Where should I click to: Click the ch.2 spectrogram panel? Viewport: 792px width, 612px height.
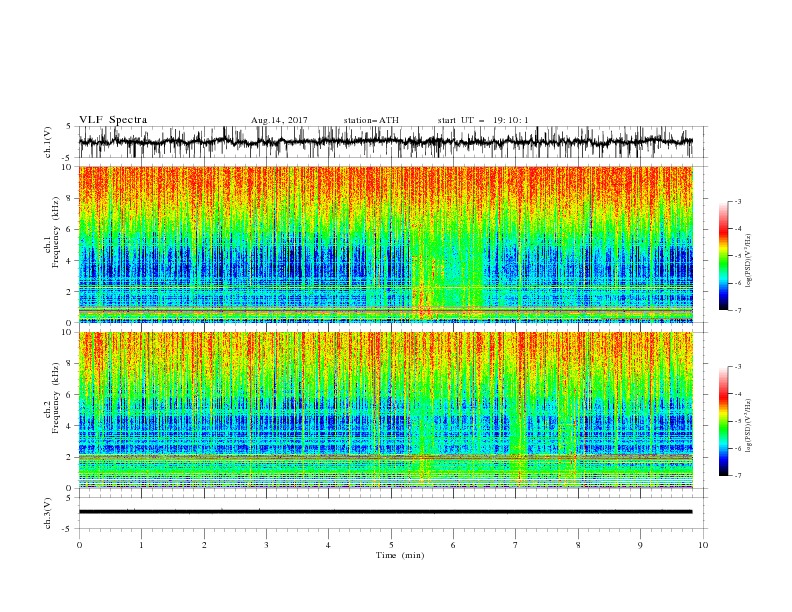tap(386, 410)
